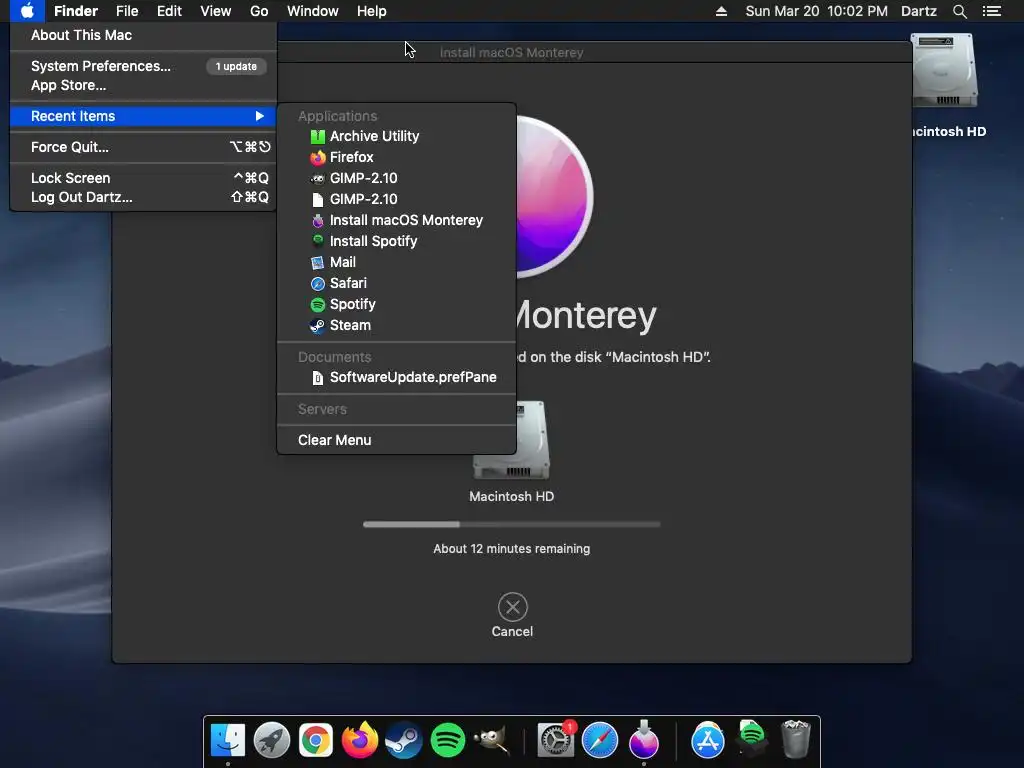The width and height of the screenshot is (1024, 768).
Task: Open Spotify icon in the Dock
Action: (x=448, y=740)
